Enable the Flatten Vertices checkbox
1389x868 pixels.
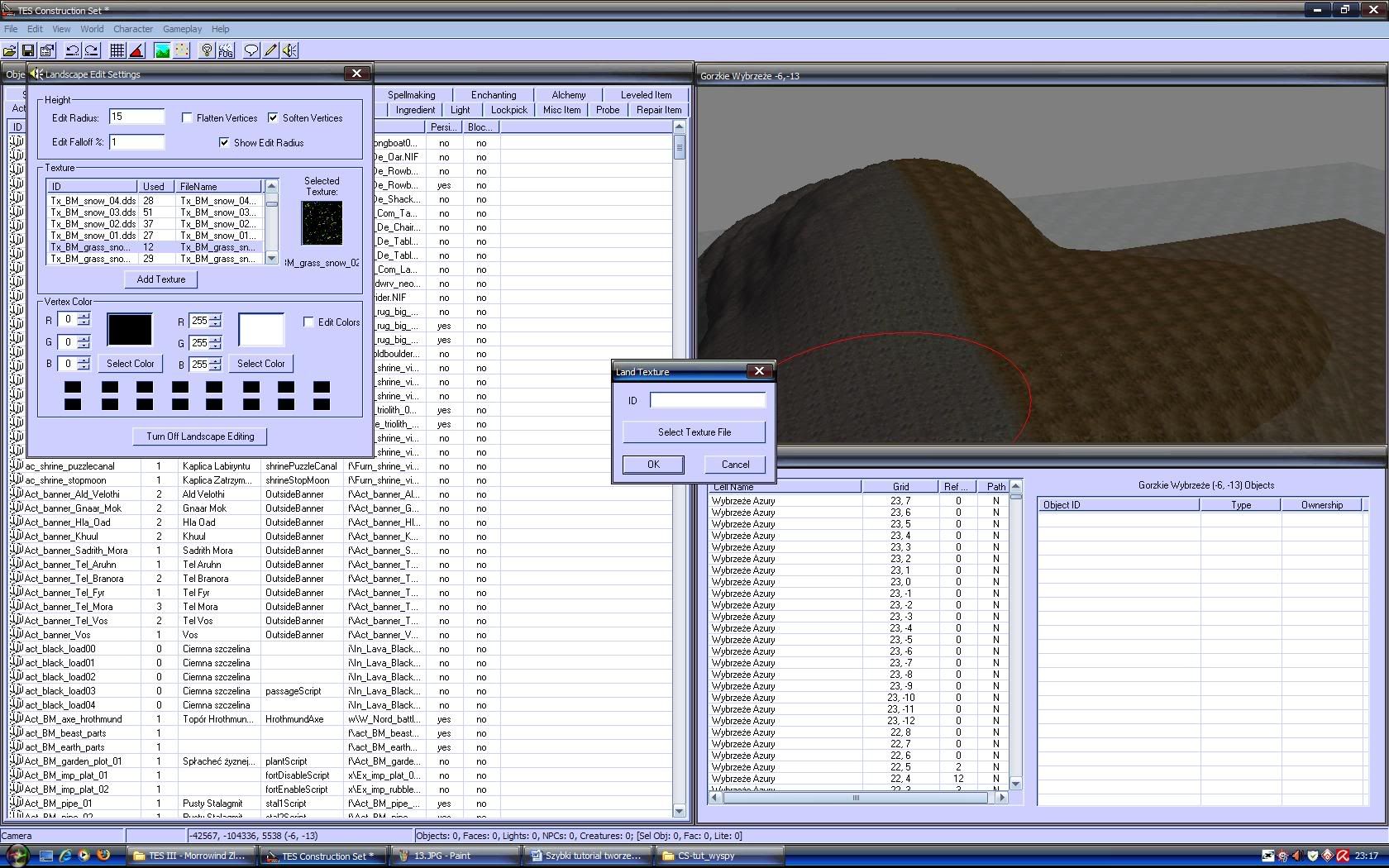[187, 117]
